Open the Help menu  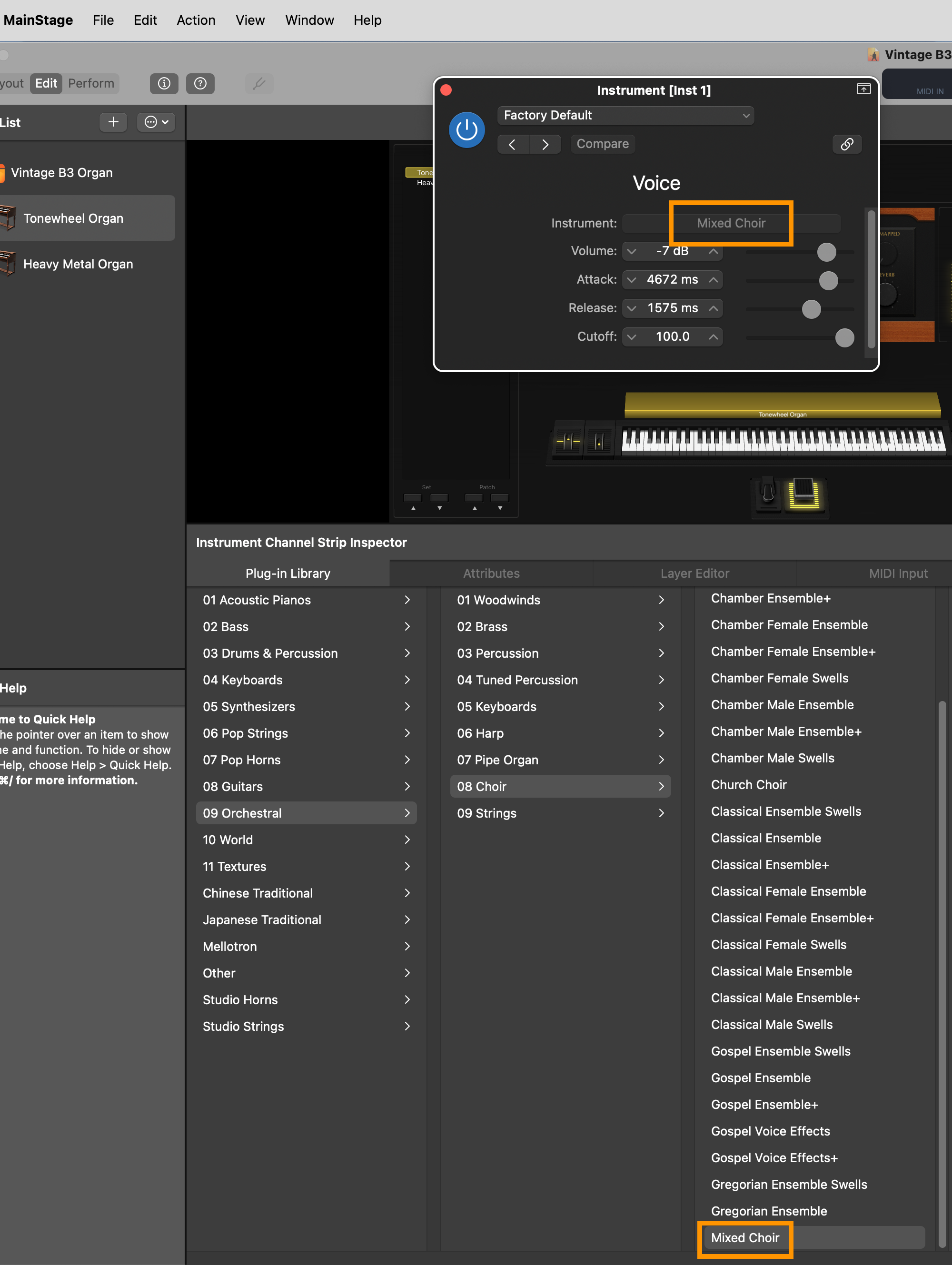(367, 20)
